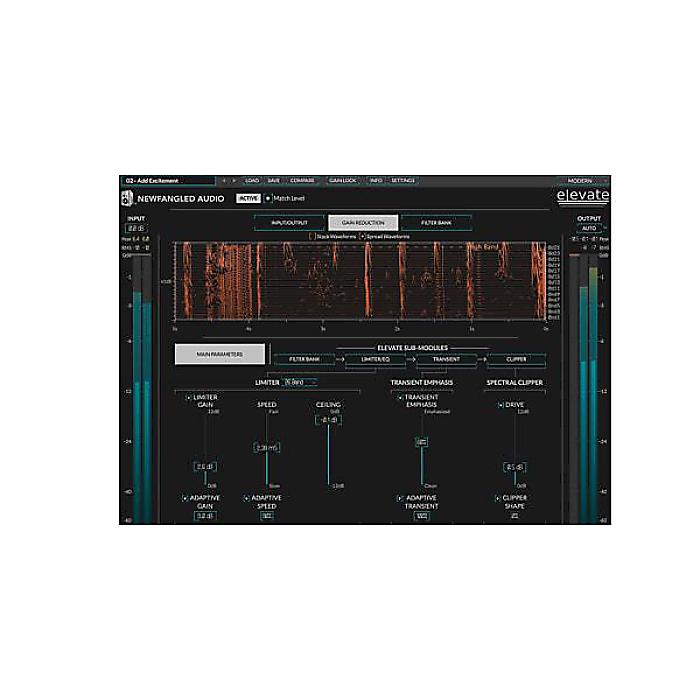Toggle the Drive enable icon
This screenshot has width=700, height=700.
pyautogui.click(x=500, y=405)
